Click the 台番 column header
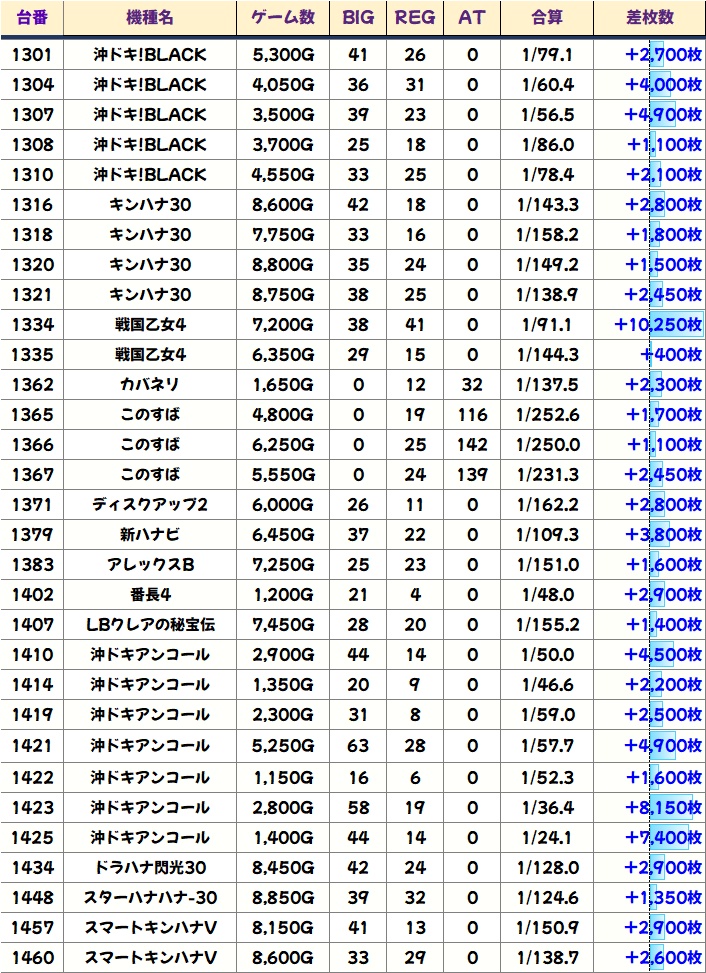 coord(32,18)
